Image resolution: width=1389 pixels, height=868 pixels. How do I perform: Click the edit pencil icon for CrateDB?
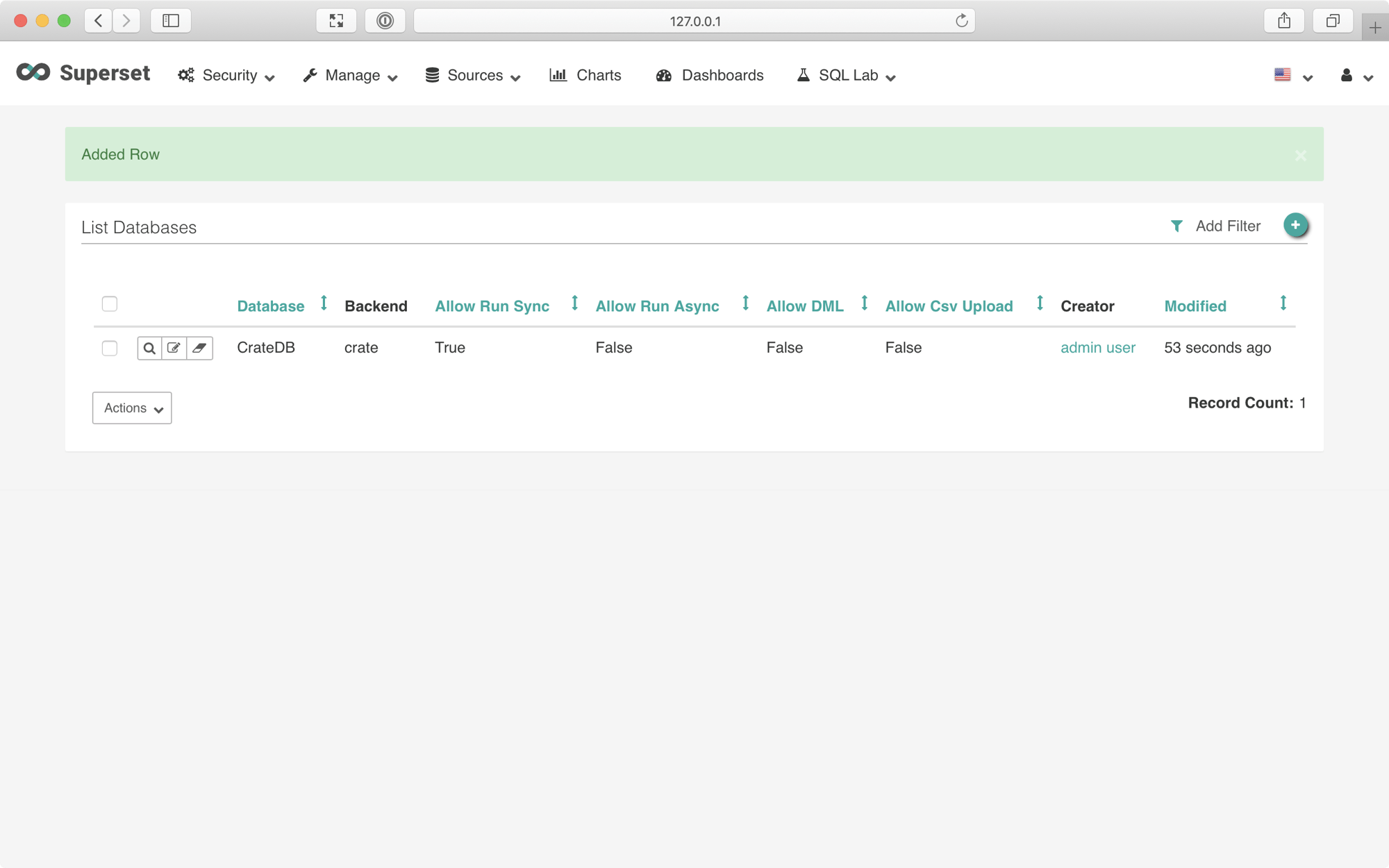174,348
